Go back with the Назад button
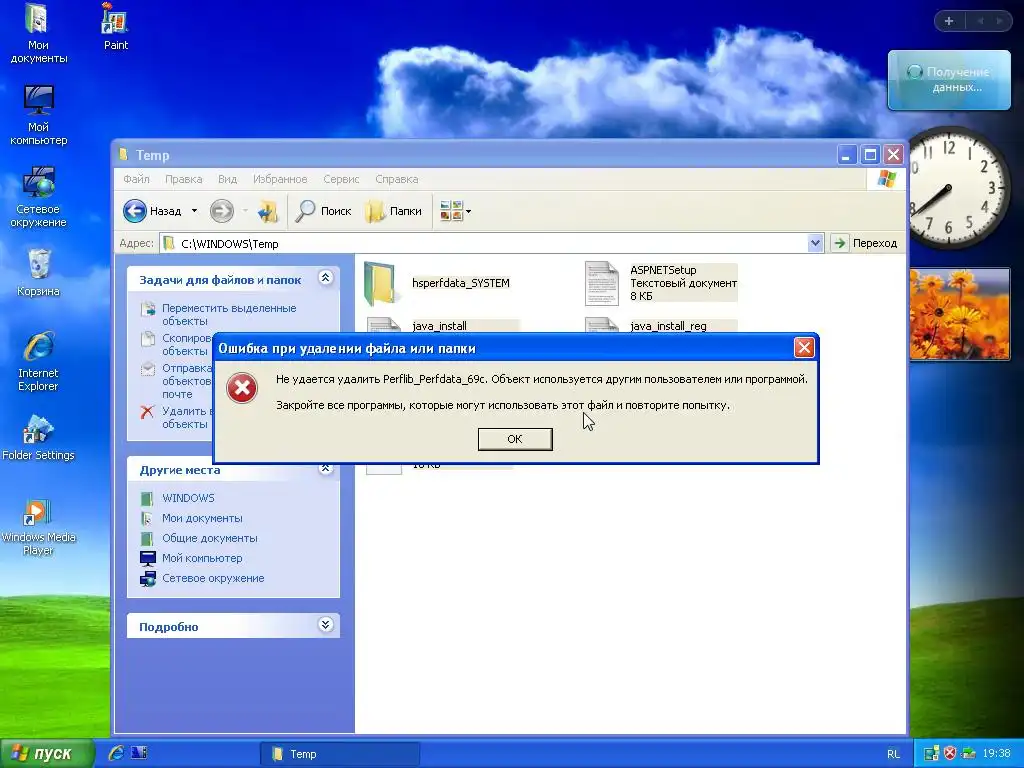 point(152,211)
